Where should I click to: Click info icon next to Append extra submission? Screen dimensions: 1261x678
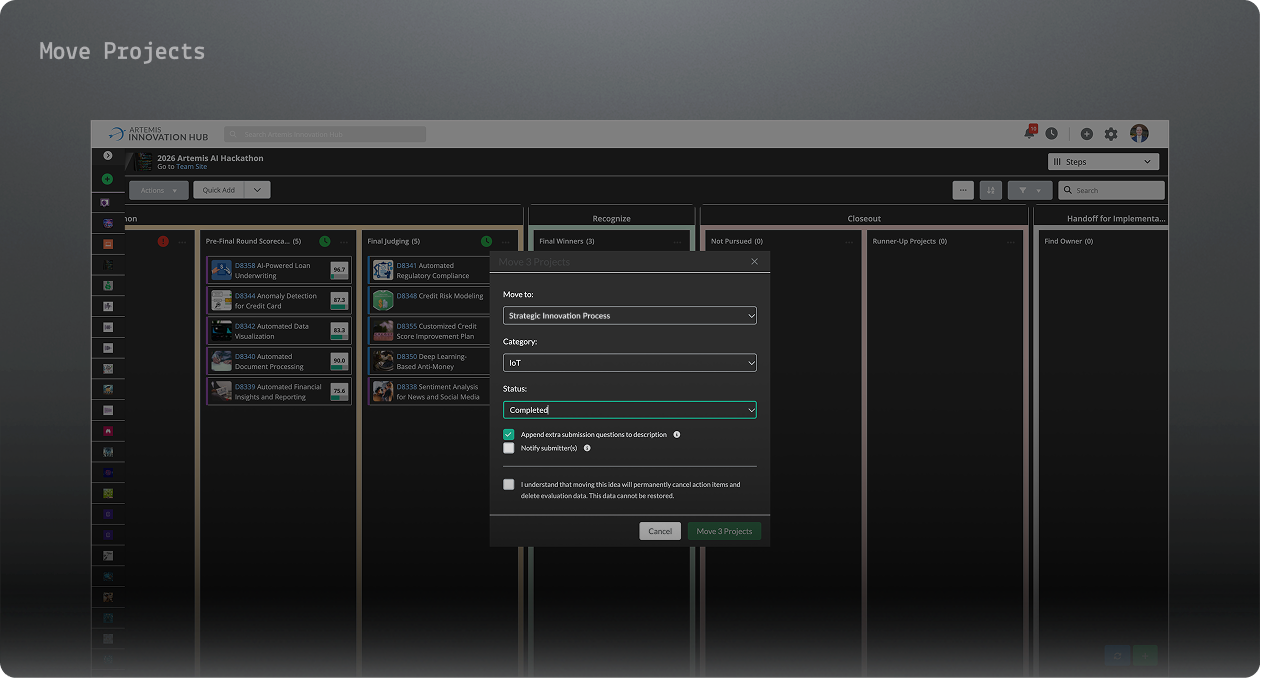point(677,435)
